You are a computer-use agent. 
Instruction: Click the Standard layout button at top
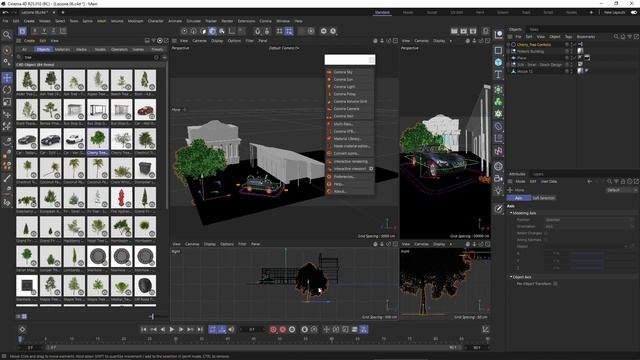click(382, 13)
